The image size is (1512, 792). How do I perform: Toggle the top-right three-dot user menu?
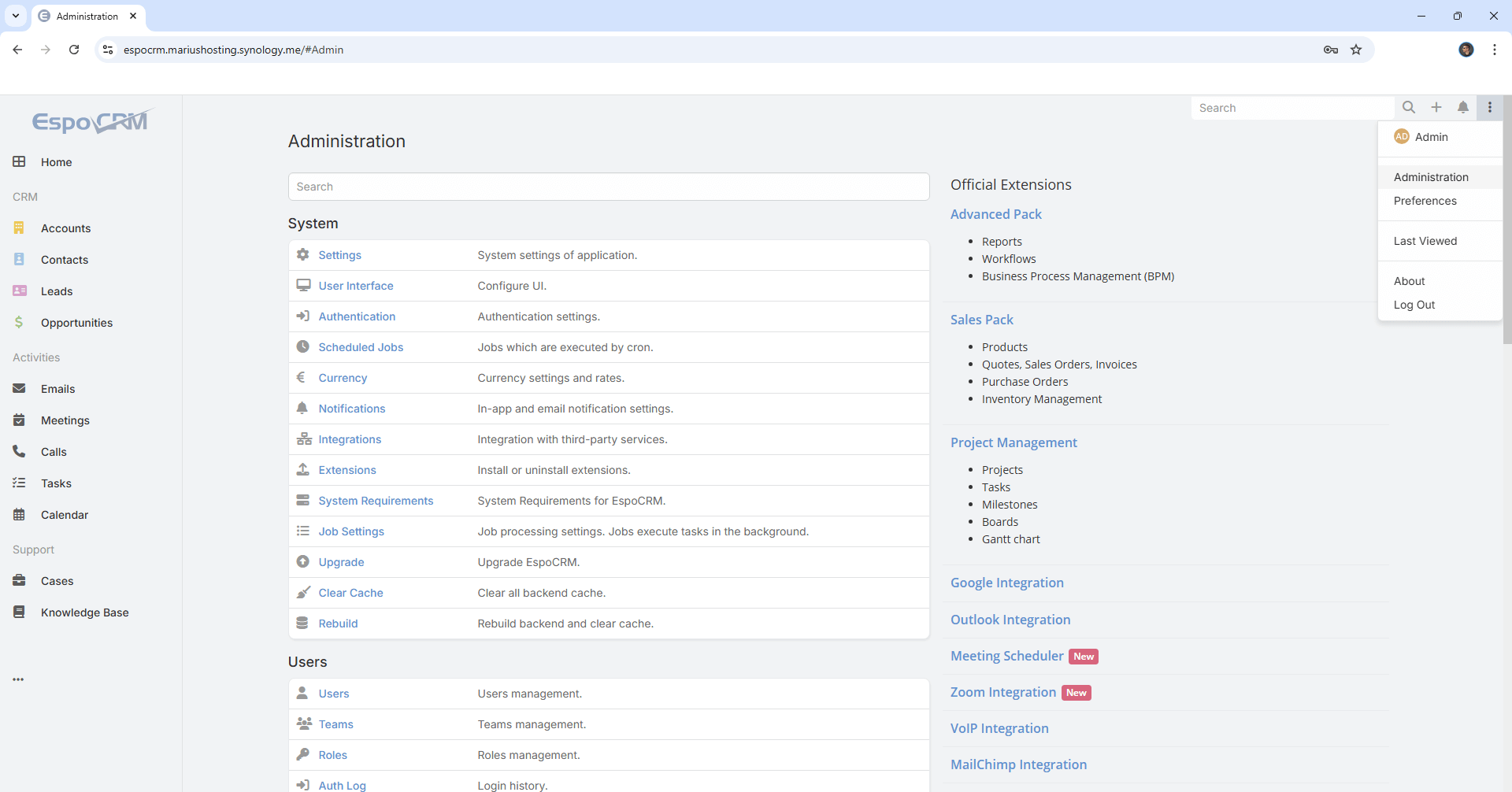tap(1490, 107)
